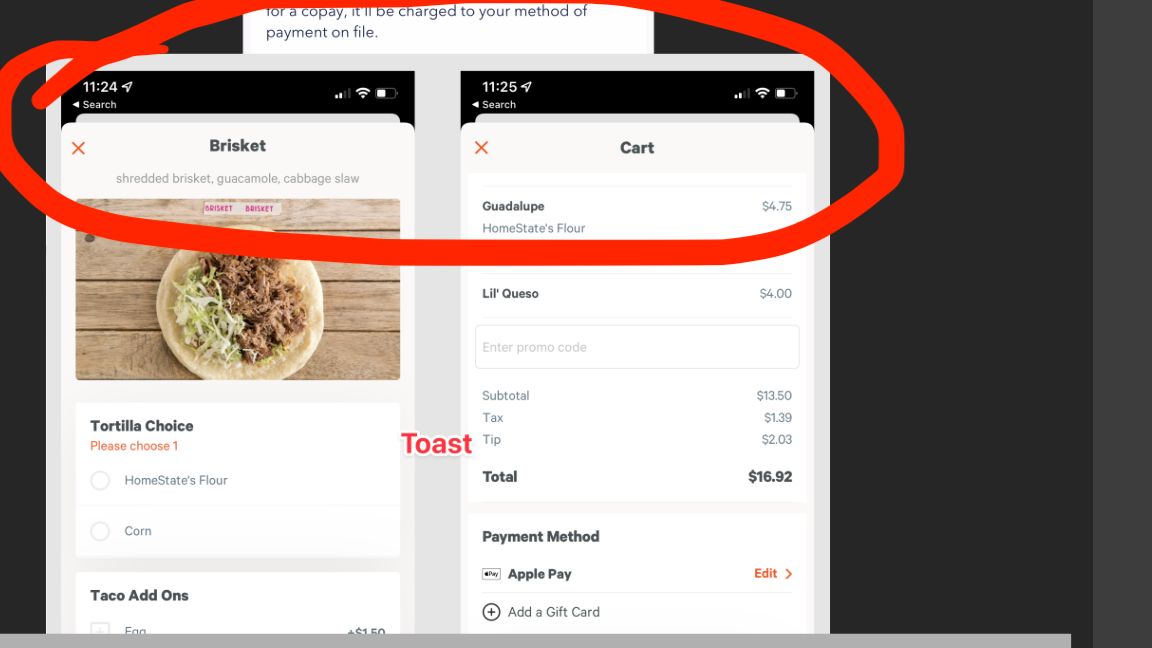Close the Brisket item screen

coord(79,148)
